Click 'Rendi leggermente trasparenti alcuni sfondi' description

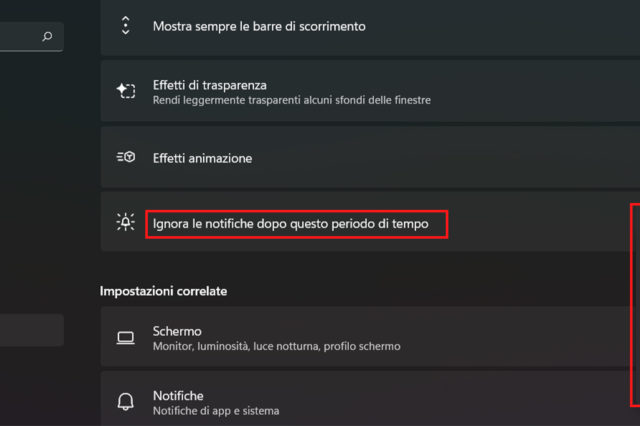292,100
